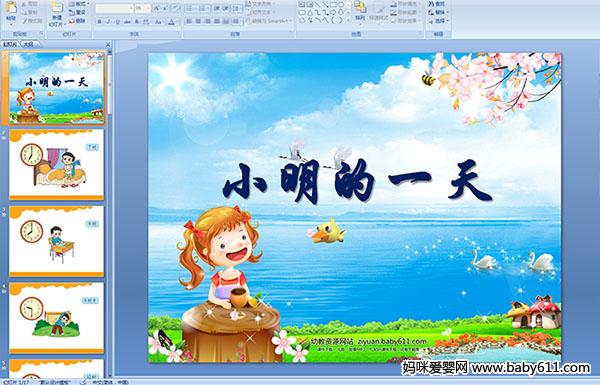Viewport: 600px width, 385px height.
Task: Toggle Underline text formatting
Action: tap(117, 22)
